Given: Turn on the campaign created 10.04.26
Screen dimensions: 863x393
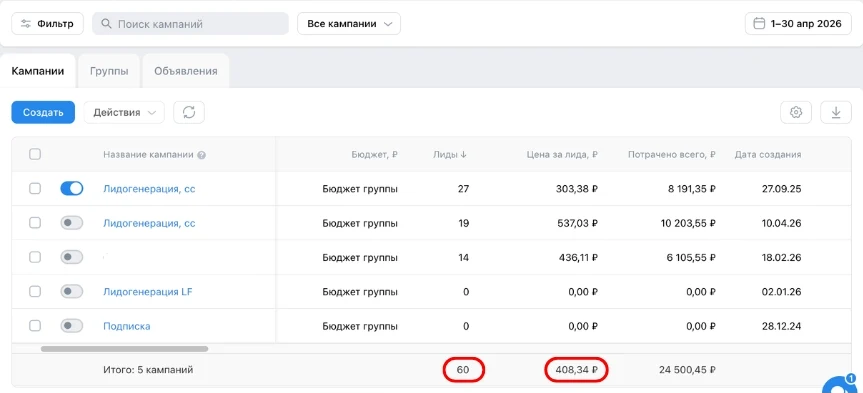Looking at the screenshot, I should (72, 223).
